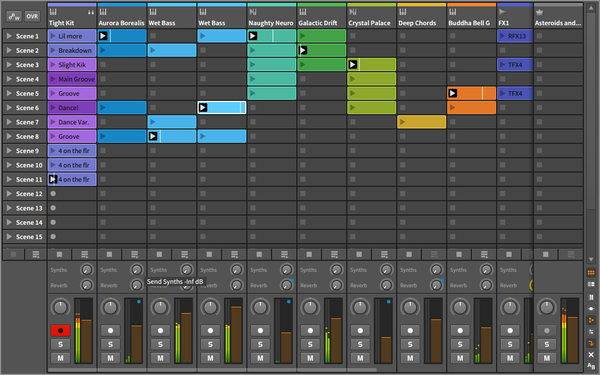The image size is (600, 375).
Task: Stop clips on the Tight Kit track
Action: coord(59,254)
